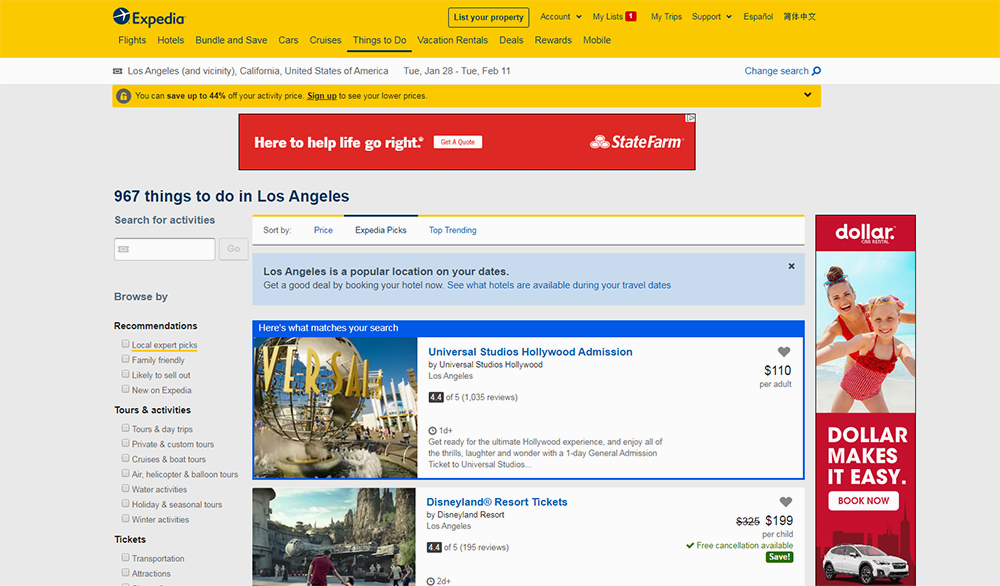The image size is (1000, 586).
Task: Check the Air, helicopter & balloon tours checkbox
Action: click(x=126, y=473)
